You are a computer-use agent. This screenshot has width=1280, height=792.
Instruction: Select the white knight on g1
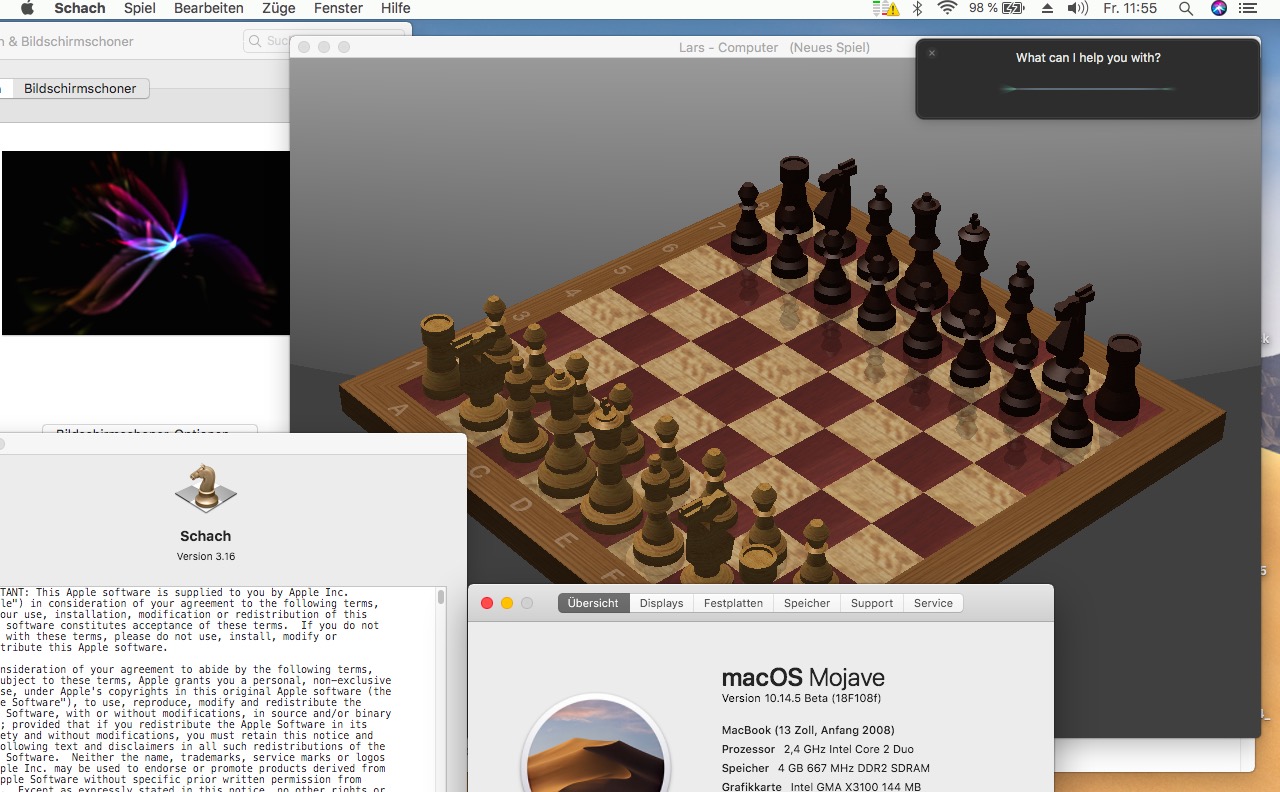point(708,535)
